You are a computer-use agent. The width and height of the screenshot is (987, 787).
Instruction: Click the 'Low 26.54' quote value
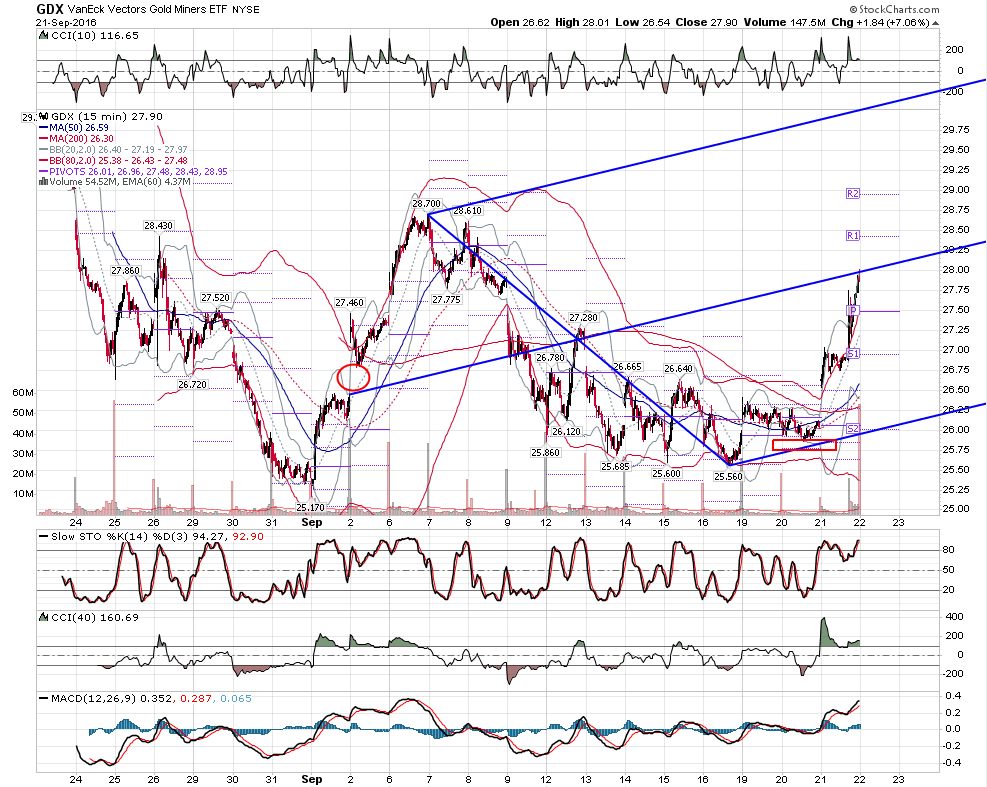pos(643,23)
